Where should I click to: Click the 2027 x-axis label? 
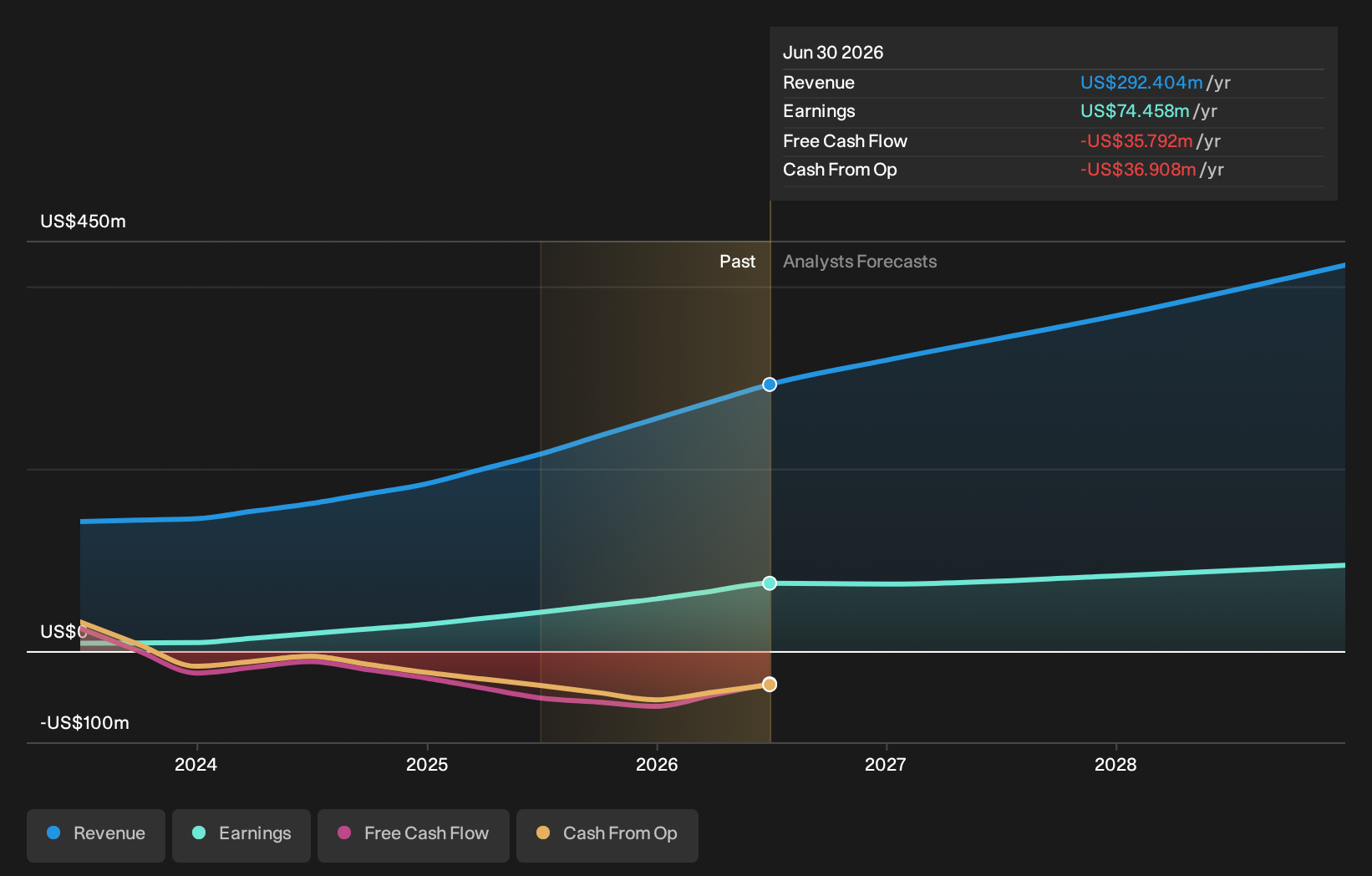tap(886, 765)
